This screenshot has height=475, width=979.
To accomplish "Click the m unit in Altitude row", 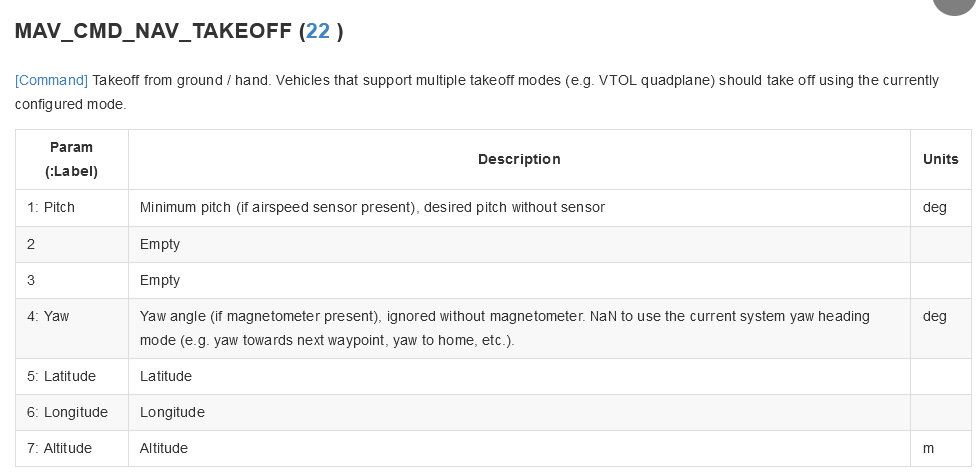I will (928, 448).
